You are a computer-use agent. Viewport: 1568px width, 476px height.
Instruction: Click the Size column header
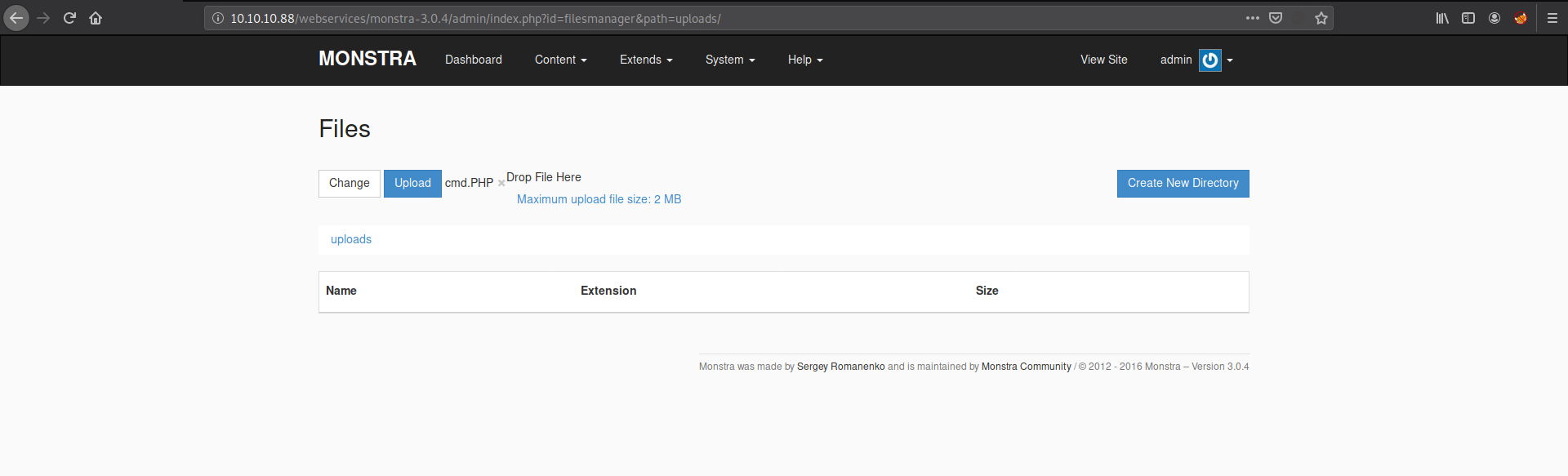(x=987, y=291)
